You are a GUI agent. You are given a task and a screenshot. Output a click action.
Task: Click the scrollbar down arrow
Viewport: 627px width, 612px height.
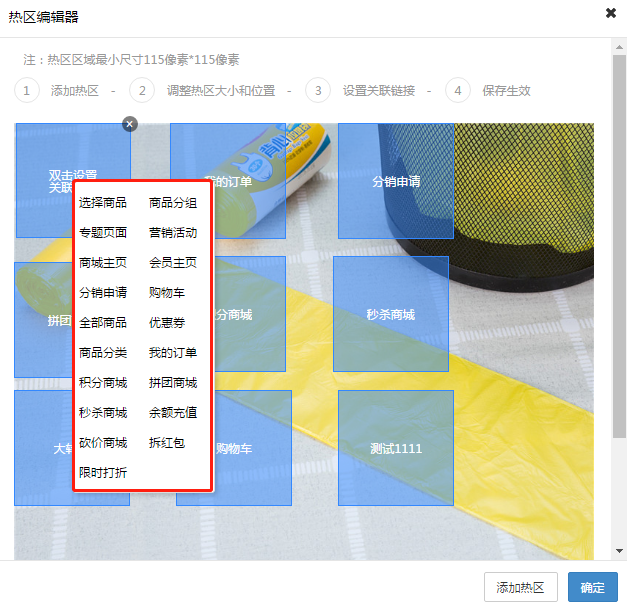click(619, 551)
